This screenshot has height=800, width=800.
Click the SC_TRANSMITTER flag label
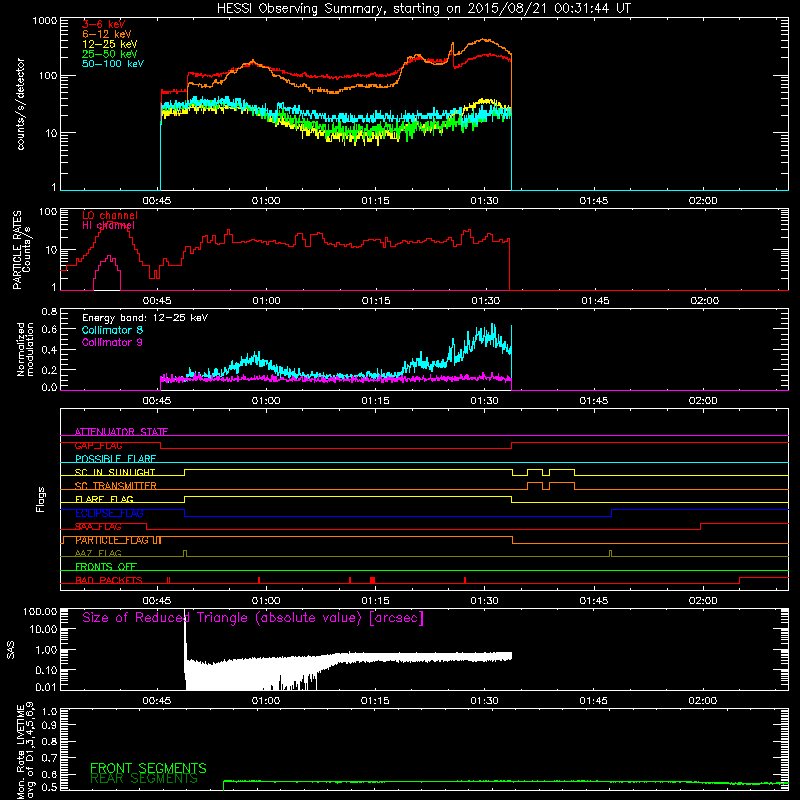point(116,486)
